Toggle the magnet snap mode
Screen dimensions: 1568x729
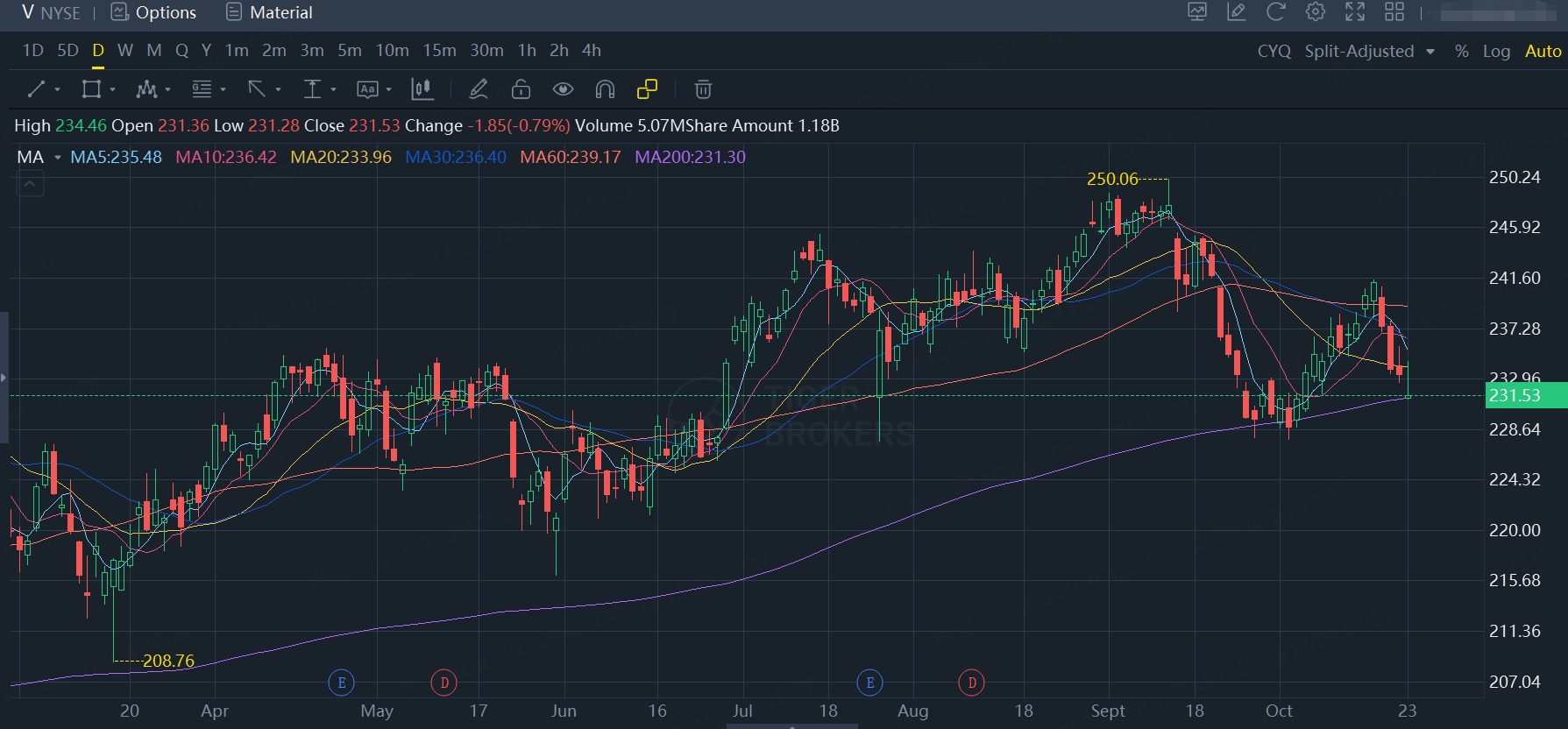(605, 89)
